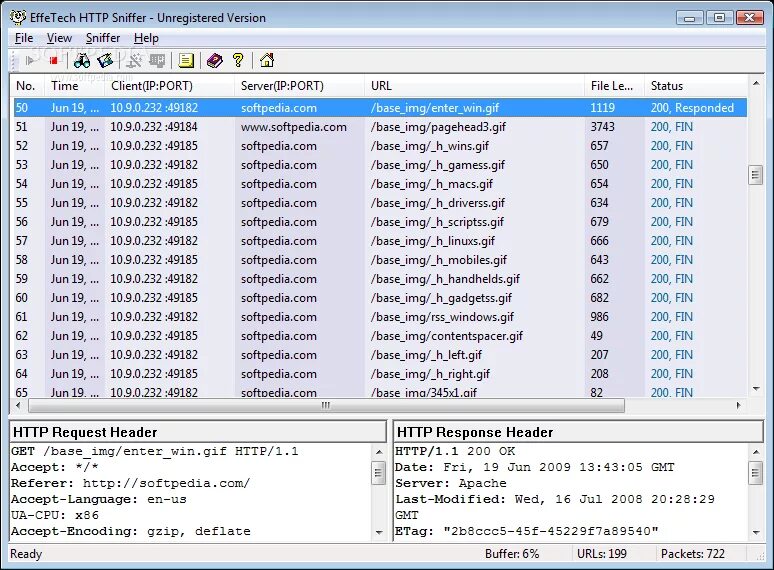Open the purple help book icon
This screenshot has height=570, width=774.
point(214,61)
